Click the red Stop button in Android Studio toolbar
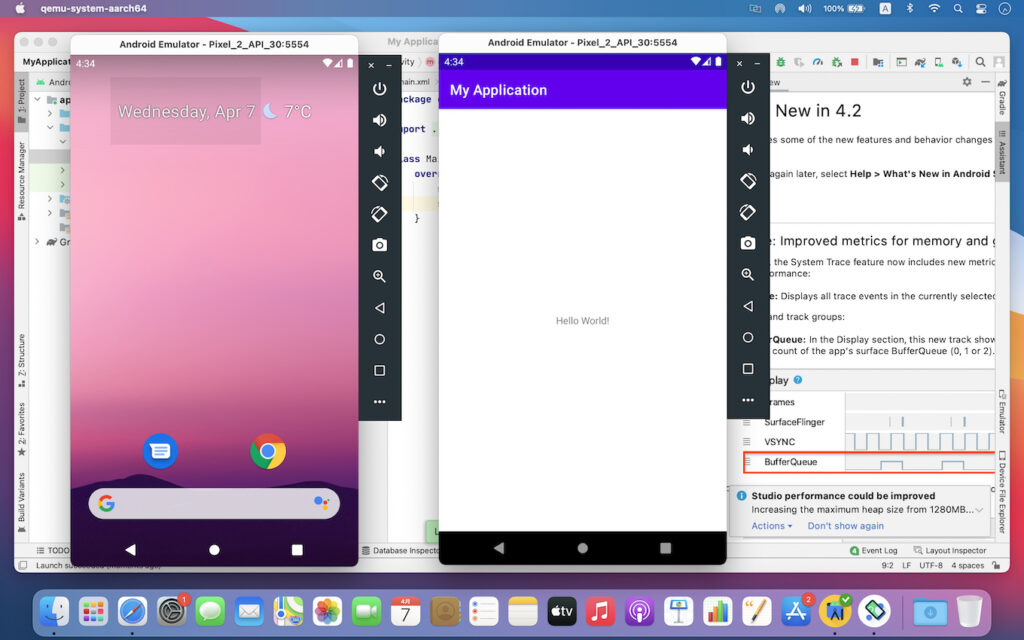Screen dimensions: 1024x640 [854, 62]
